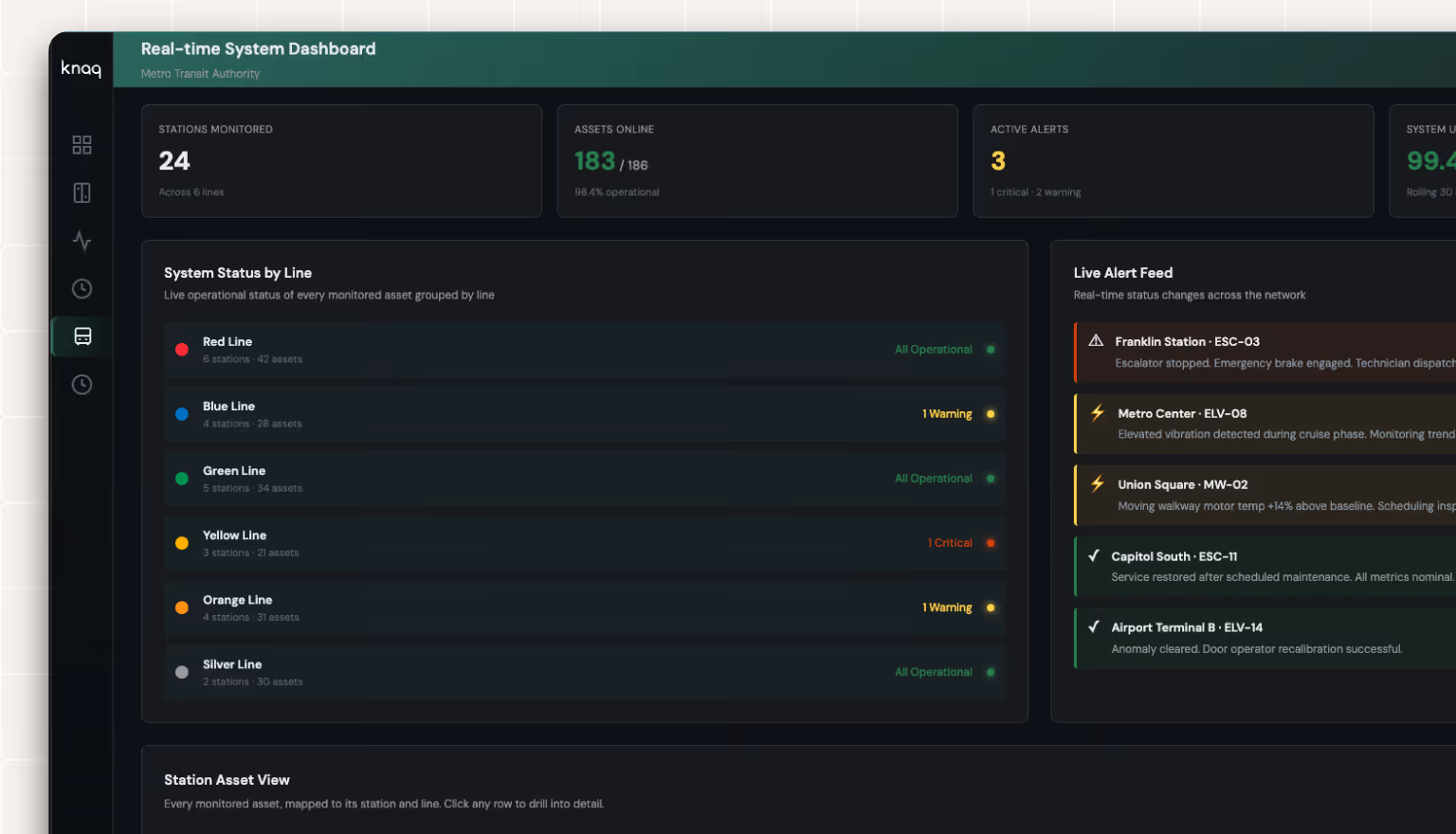
Task: Click the Silver Line color dot
Action: click(x=182, y=672)
